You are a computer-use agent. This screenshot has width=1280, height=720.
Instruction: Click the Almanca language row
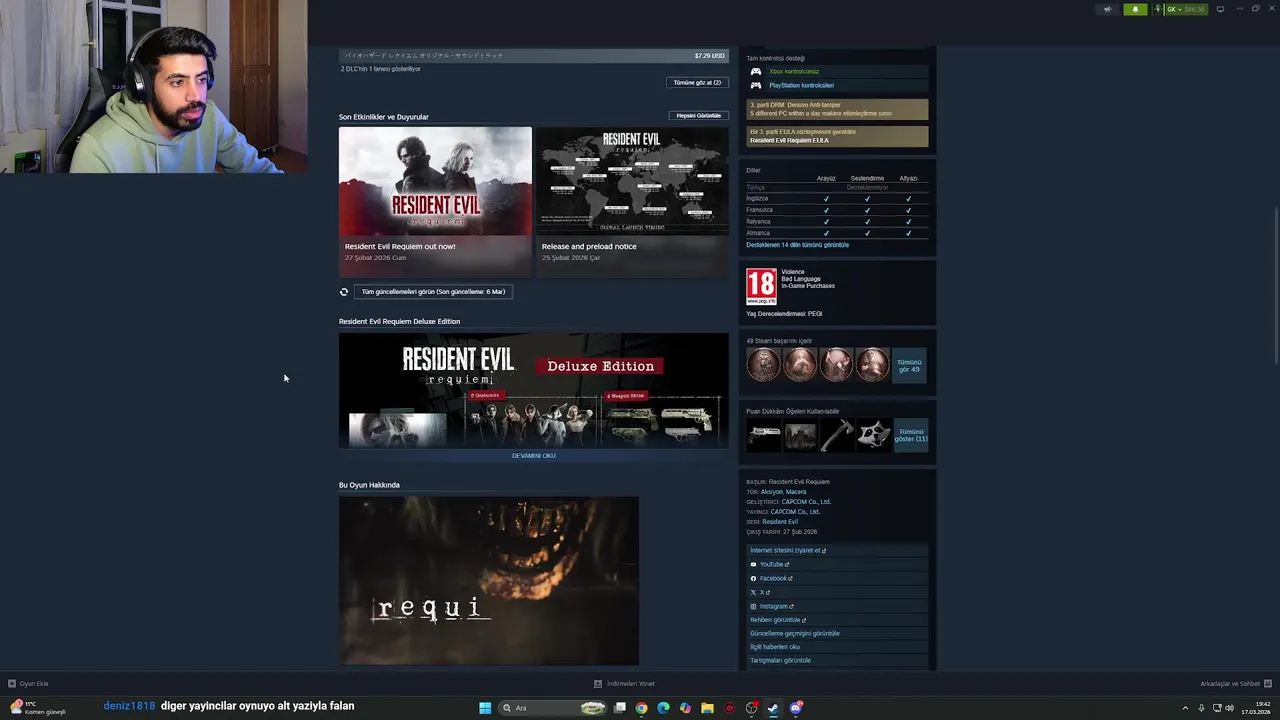click(837, 233)
